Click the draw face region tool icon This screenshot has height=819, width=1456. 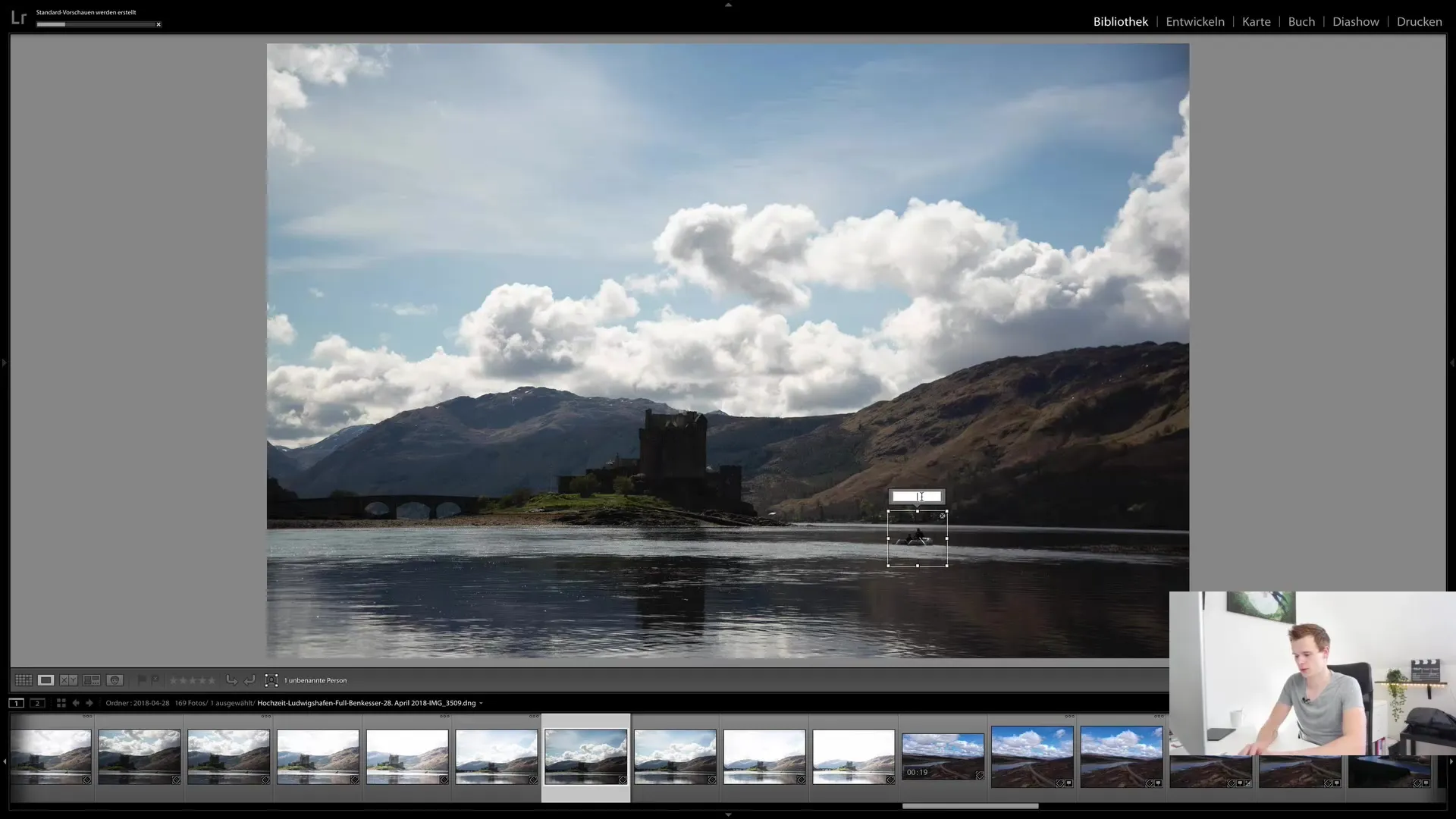271,680
